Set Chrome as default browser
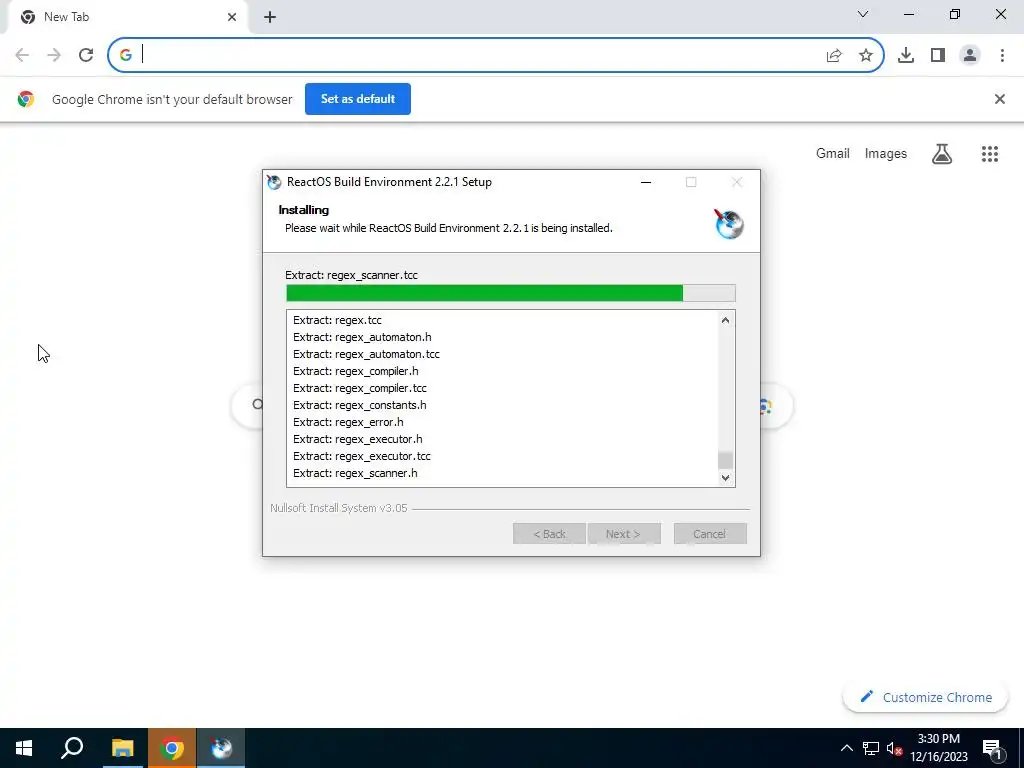 coord(358,99)
